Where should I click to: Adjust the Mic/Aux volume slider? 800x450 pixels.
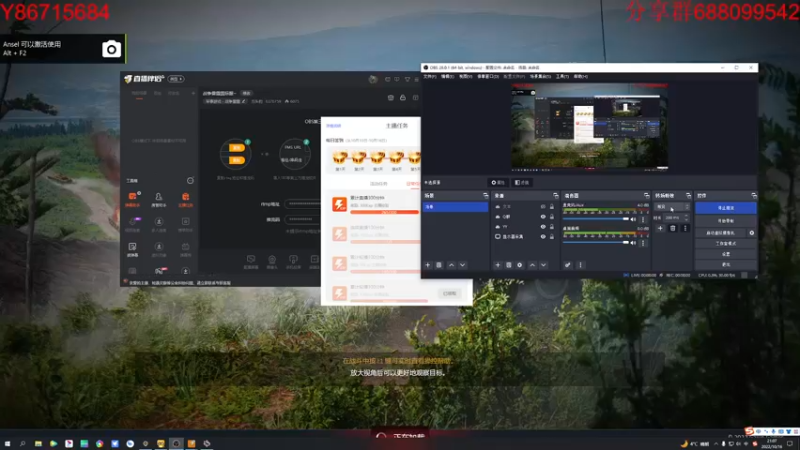pos(597,219)
